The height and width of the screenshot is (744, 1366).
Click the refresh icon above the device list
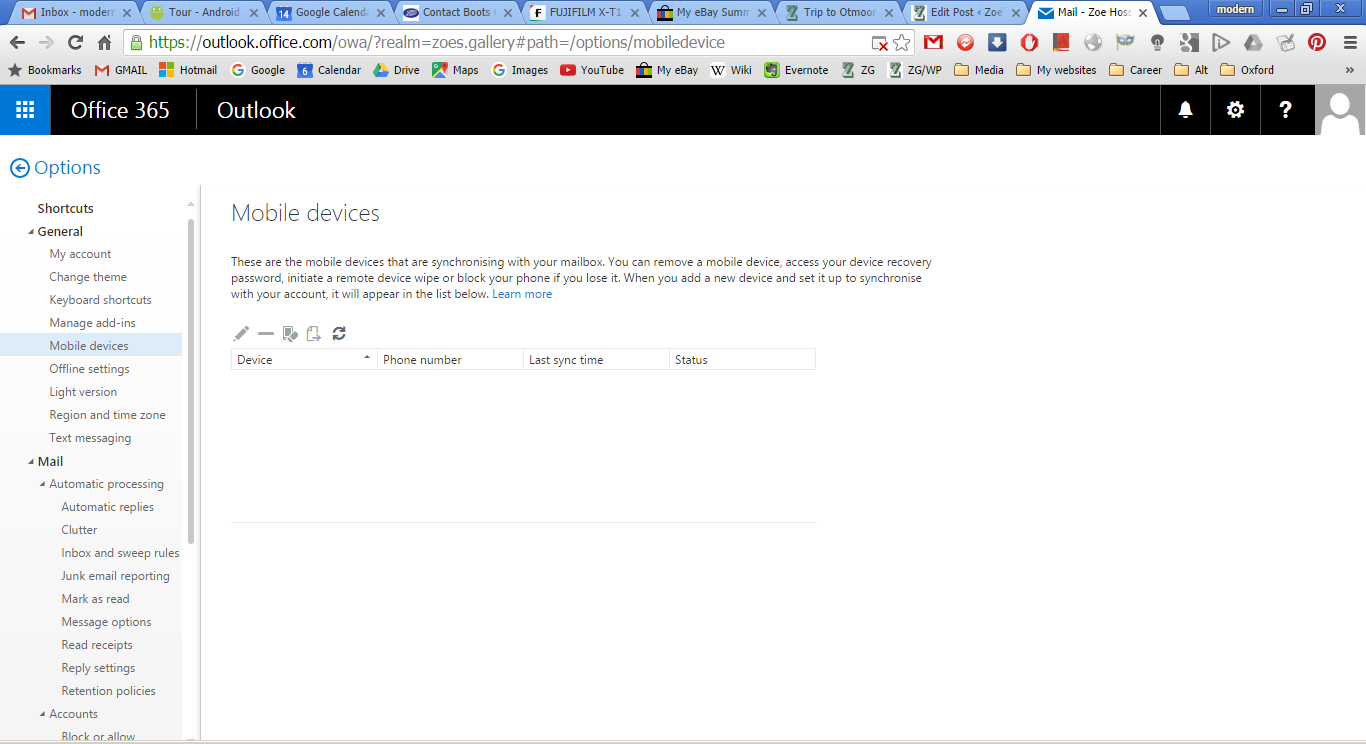click(339, 334)
